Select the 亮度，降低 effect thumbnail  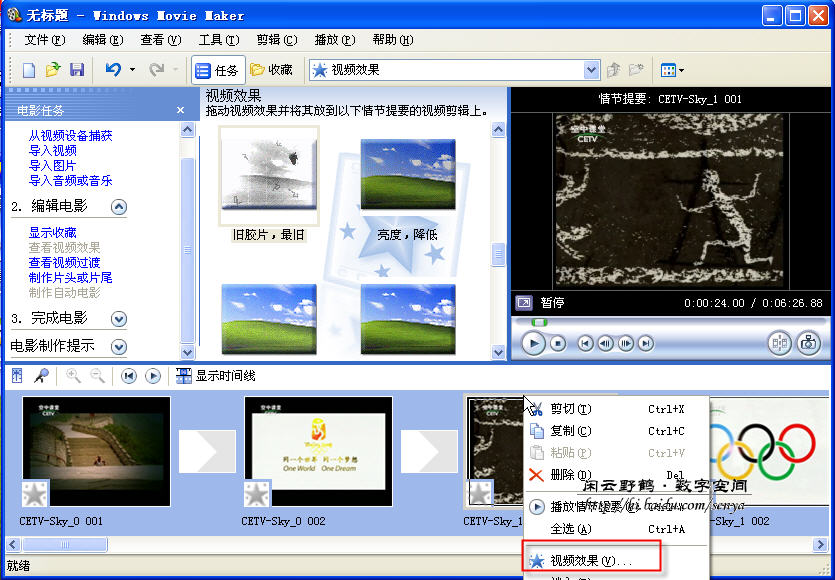tap(408, 175)
